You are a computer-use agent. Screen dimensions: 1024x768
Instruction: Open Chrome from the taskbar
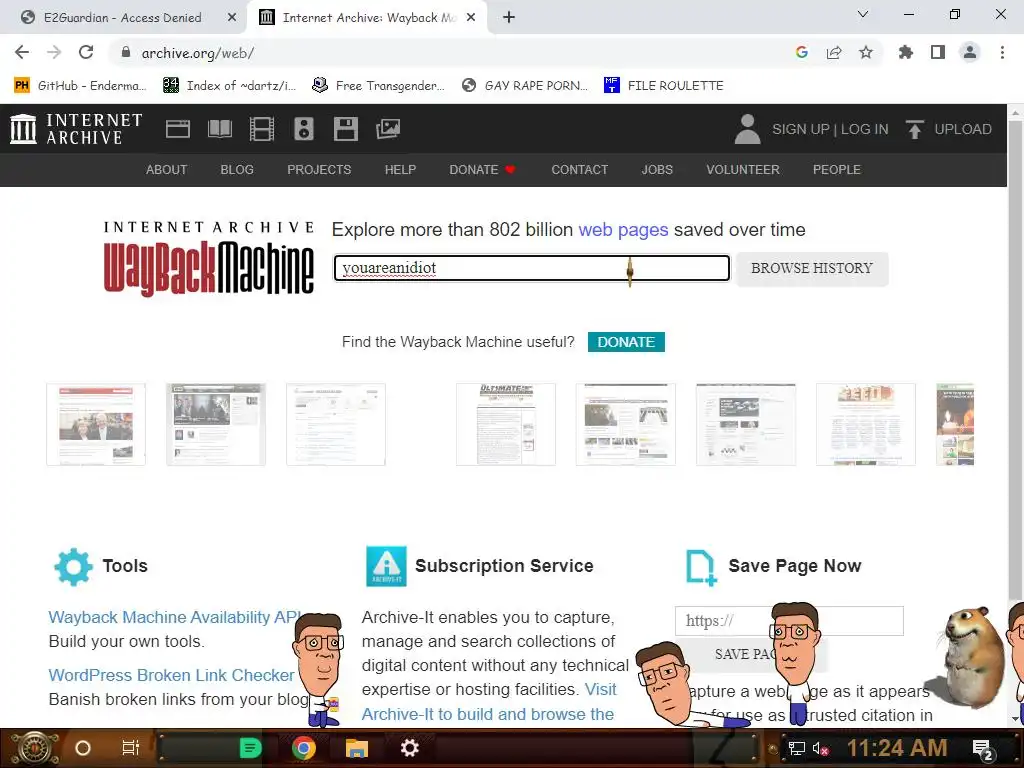[x=304, y=748]
